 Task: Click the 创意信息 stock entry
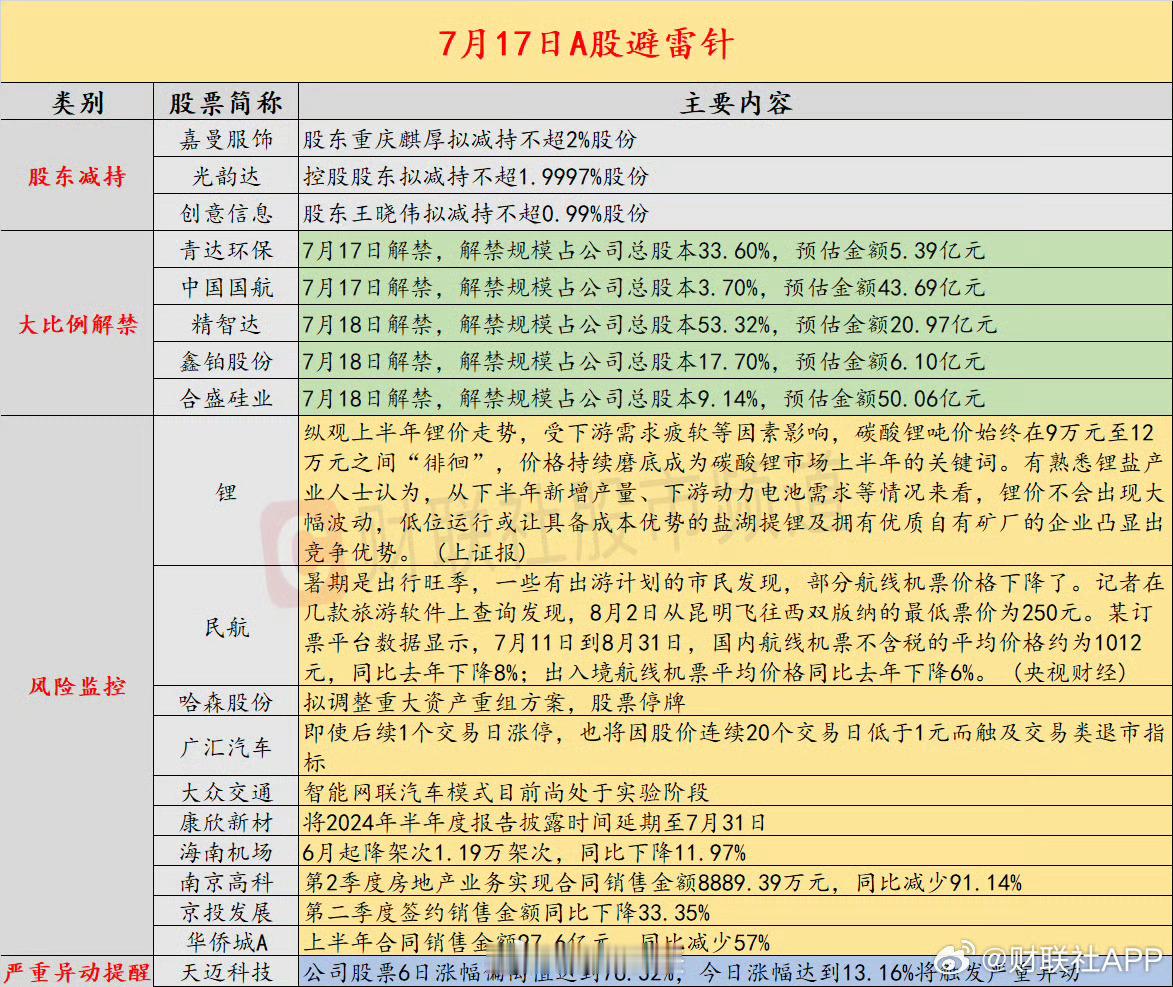coord(225,213)
